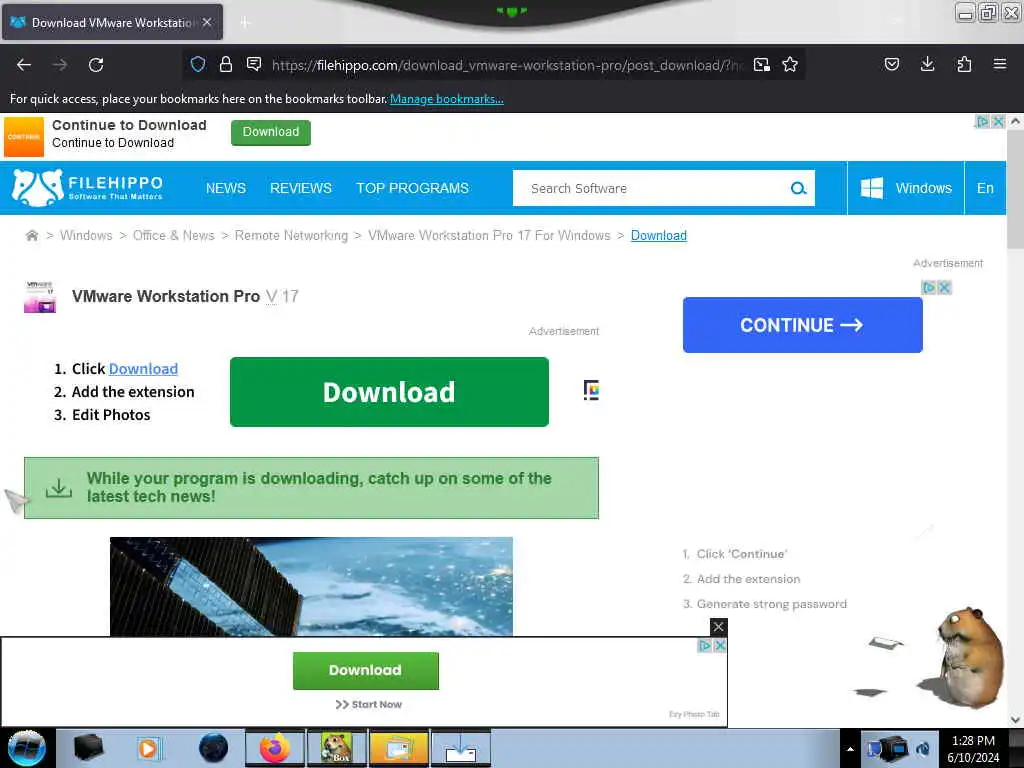
Task: Open Manage bookmarks link
Action: pos(447,99)
